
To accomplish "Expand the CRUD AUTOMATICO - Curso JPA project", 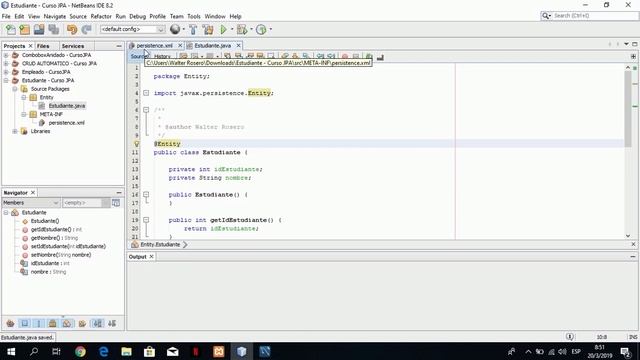I will (x=6, y=64).
